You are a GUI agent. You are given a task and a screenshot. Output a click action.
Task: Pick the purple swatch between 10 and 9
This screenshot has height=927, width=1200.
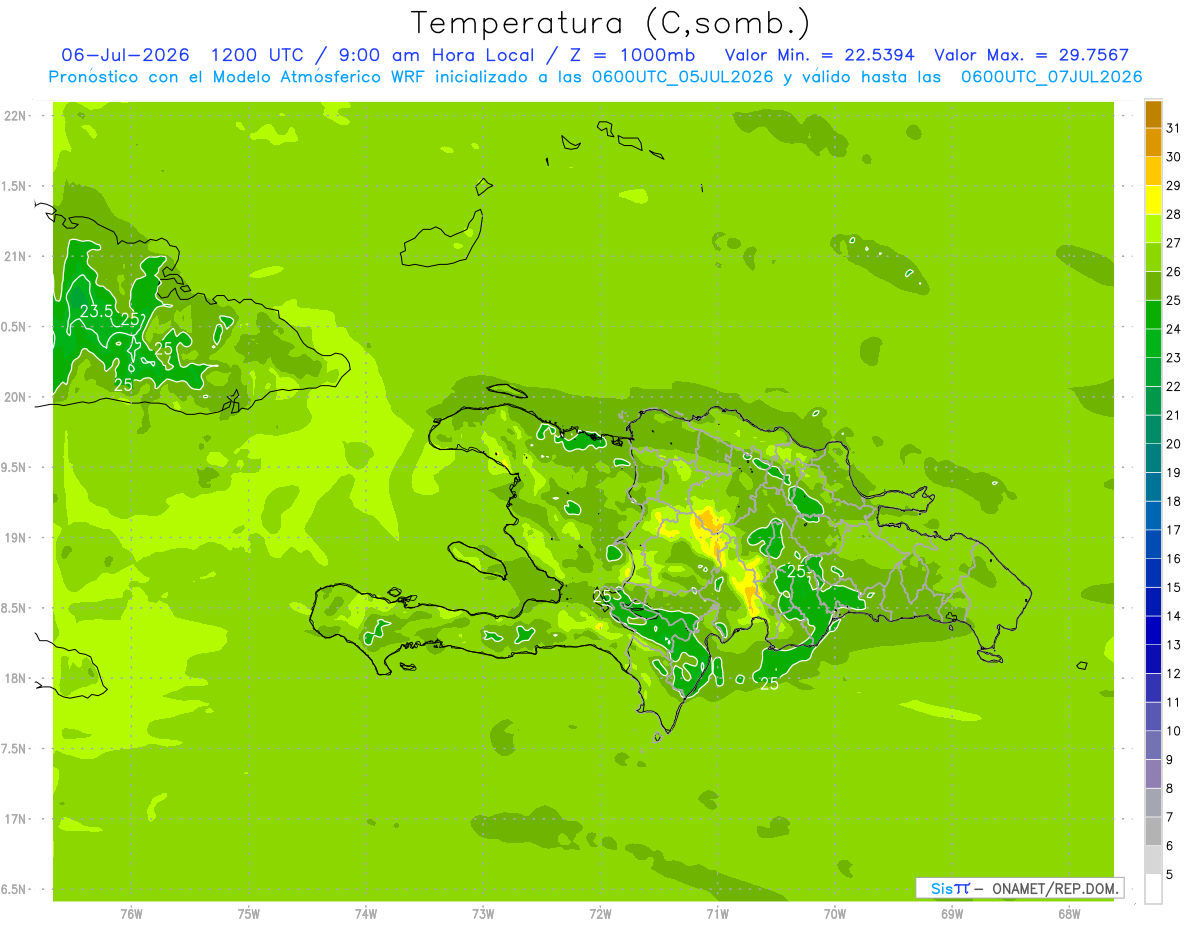pyautogui.click(x=1153, y=745)
